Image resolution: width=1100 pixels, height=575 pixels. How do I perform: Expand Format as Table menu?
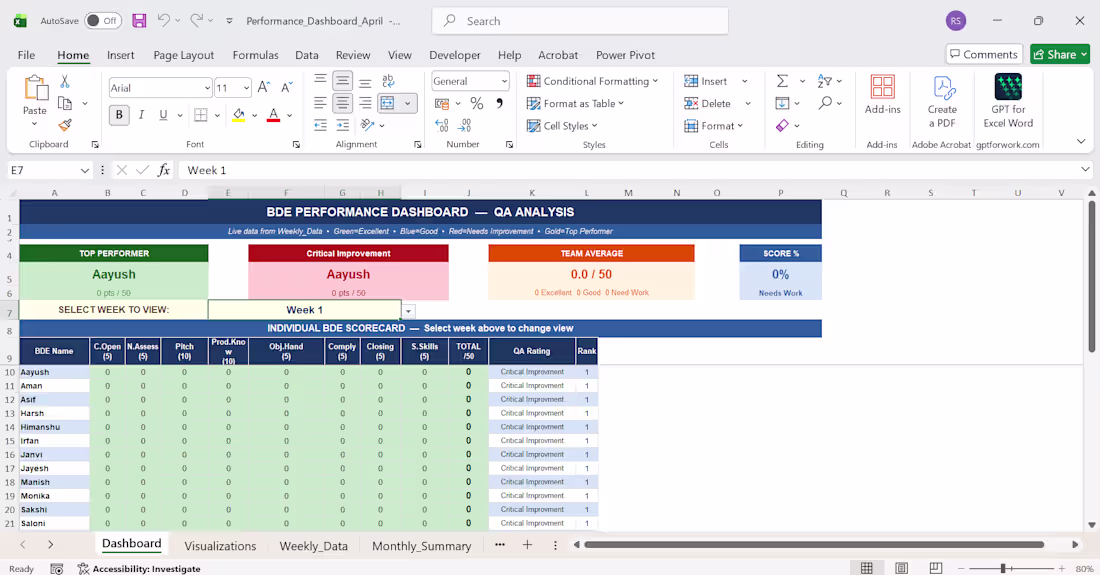tap(575, 104)
